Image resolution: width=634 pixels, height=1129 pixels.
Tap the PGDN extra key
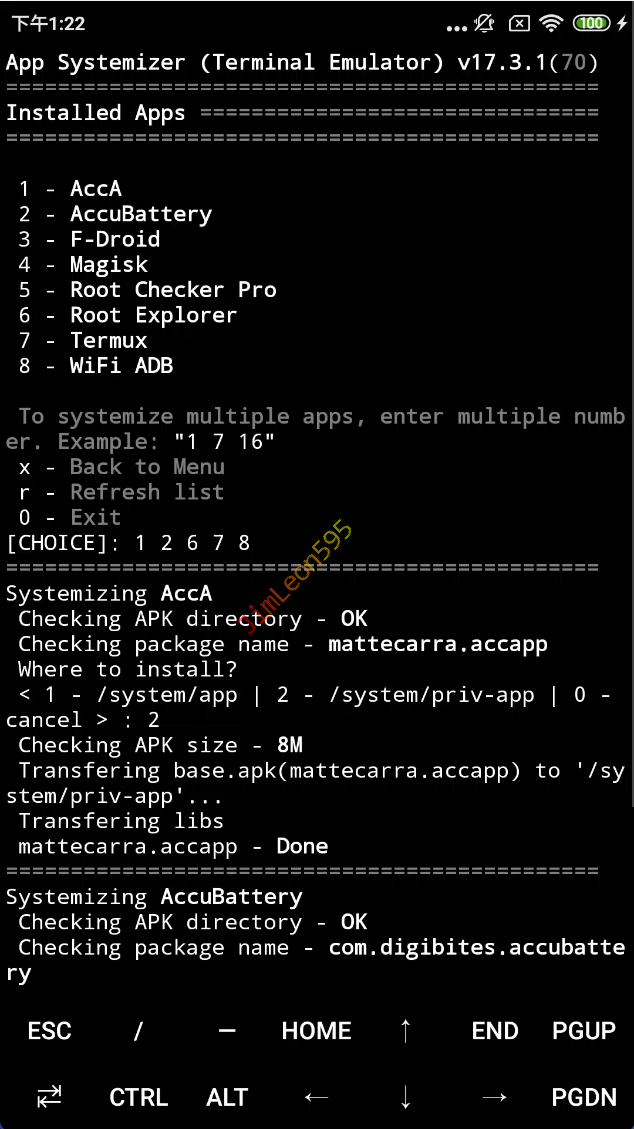(584, 1097)
